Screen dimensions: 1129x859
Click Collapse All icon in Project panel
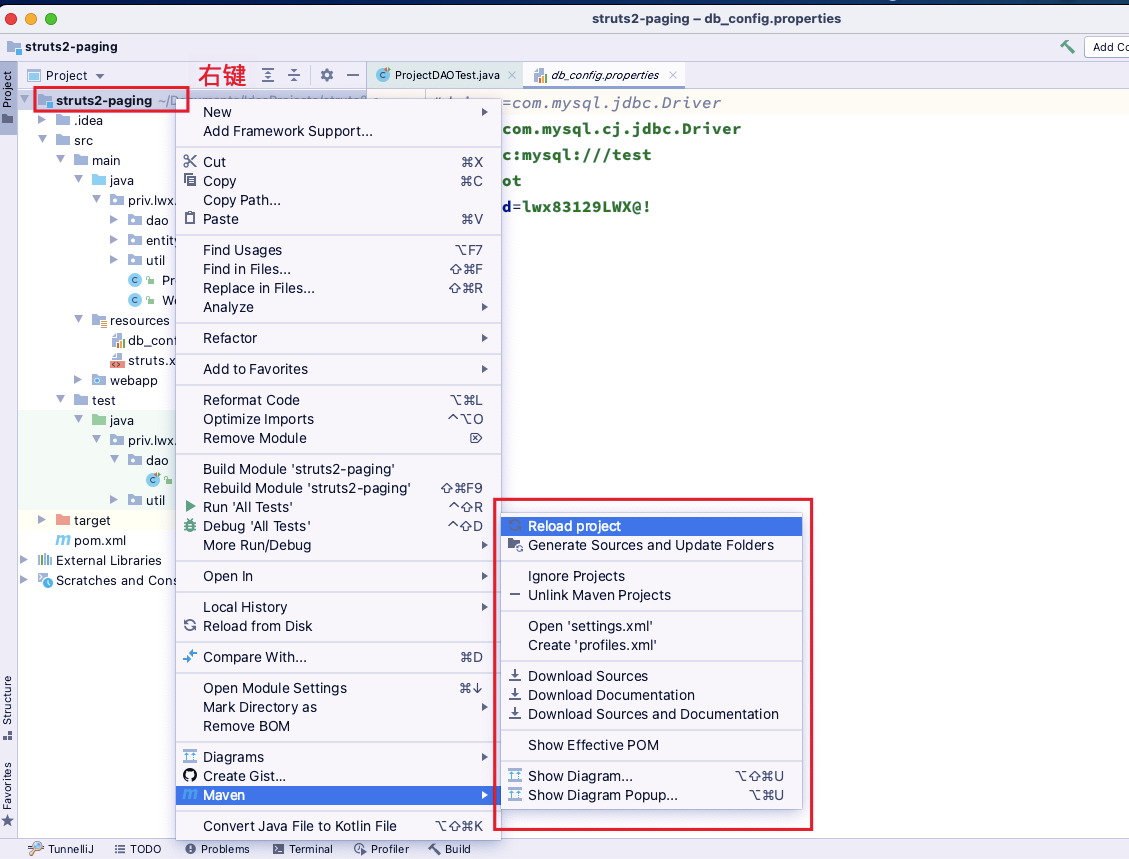pos(294,75)
